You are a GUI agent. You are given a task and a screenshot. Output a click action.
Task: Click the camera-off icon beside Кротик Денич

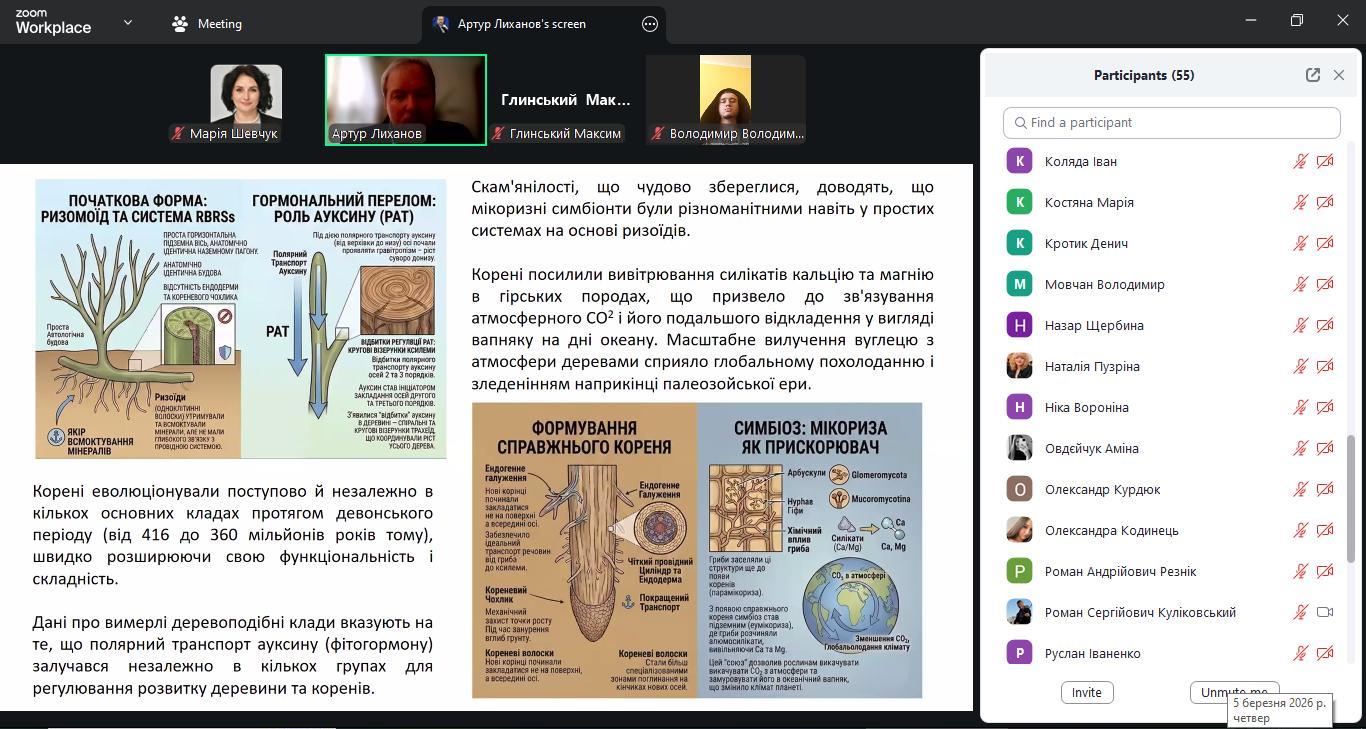tap(1325, 243)
